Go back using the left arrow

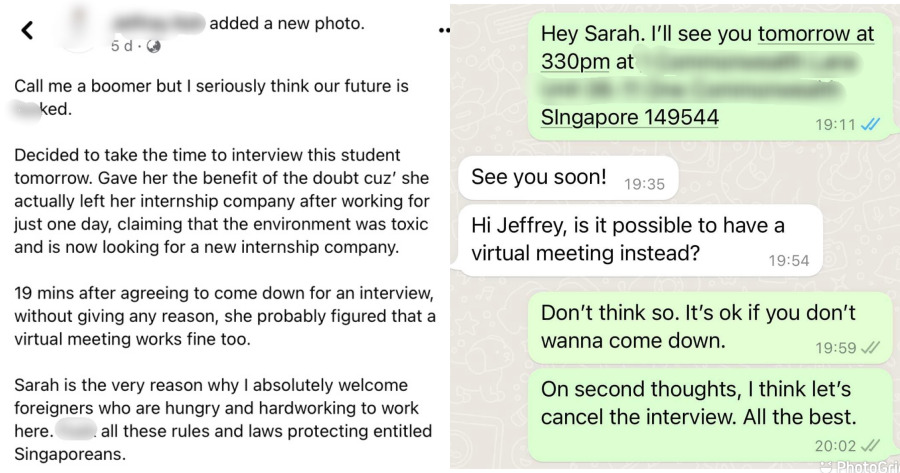click(x=27, y=30)
